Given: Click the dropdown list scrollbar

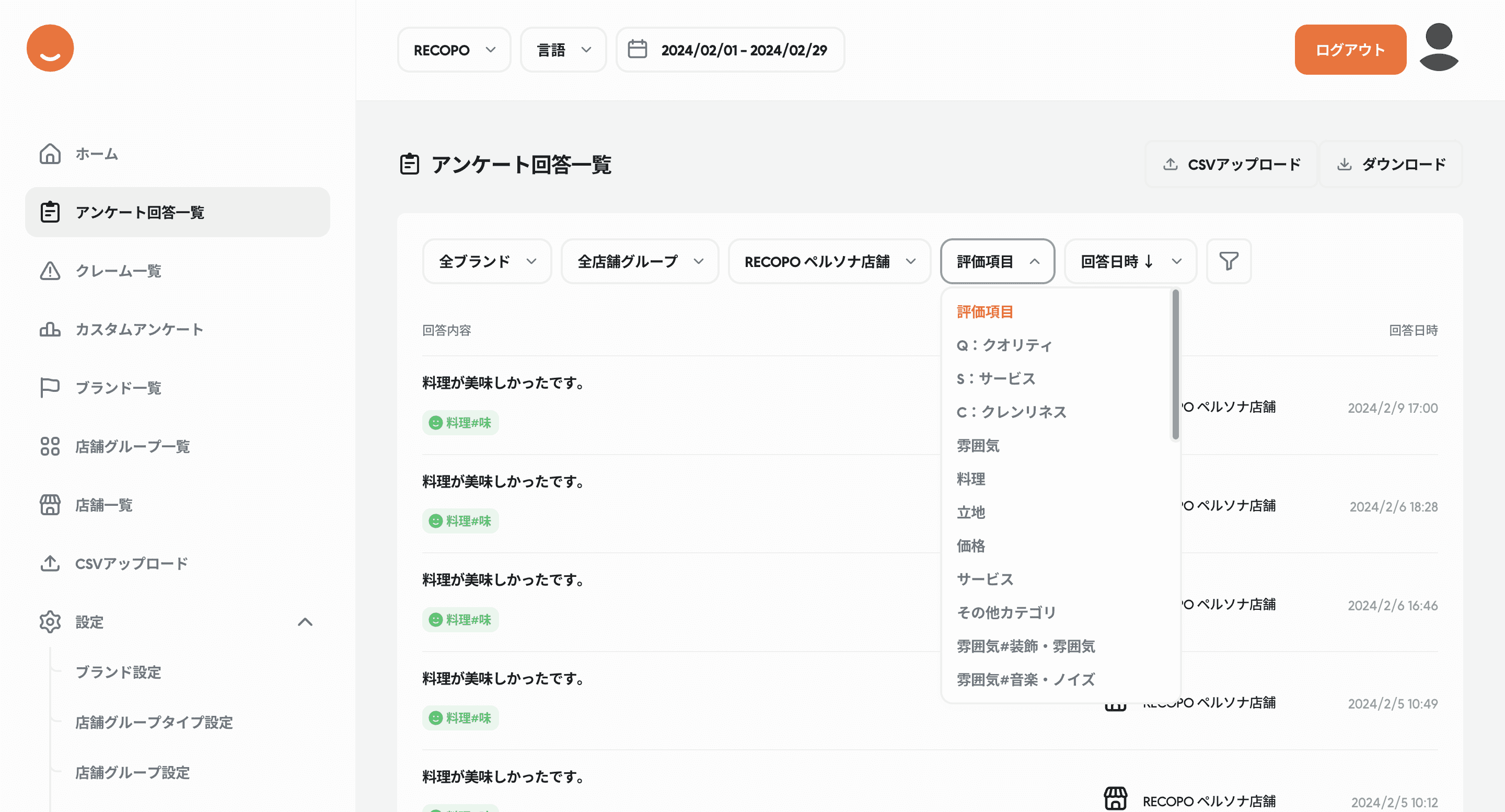Looking at the screenshot, I should 1175,365.
